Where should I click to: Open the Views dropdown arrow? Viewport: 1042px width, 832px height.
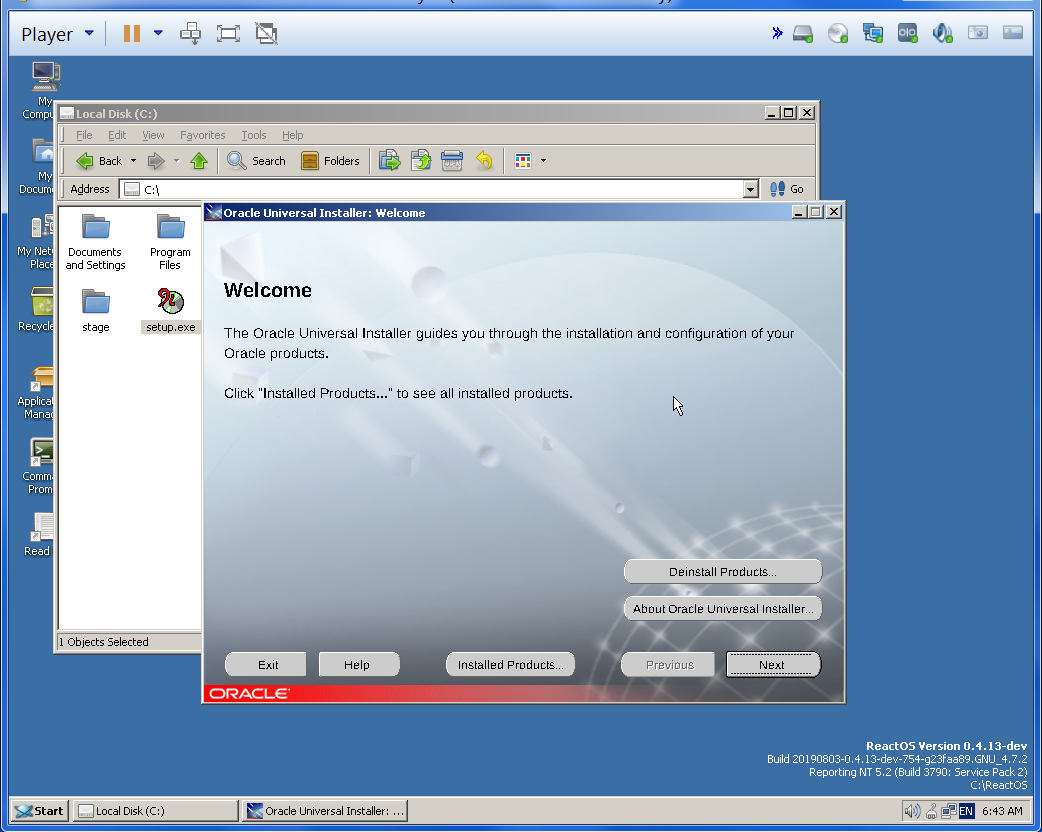coord(543,161)
